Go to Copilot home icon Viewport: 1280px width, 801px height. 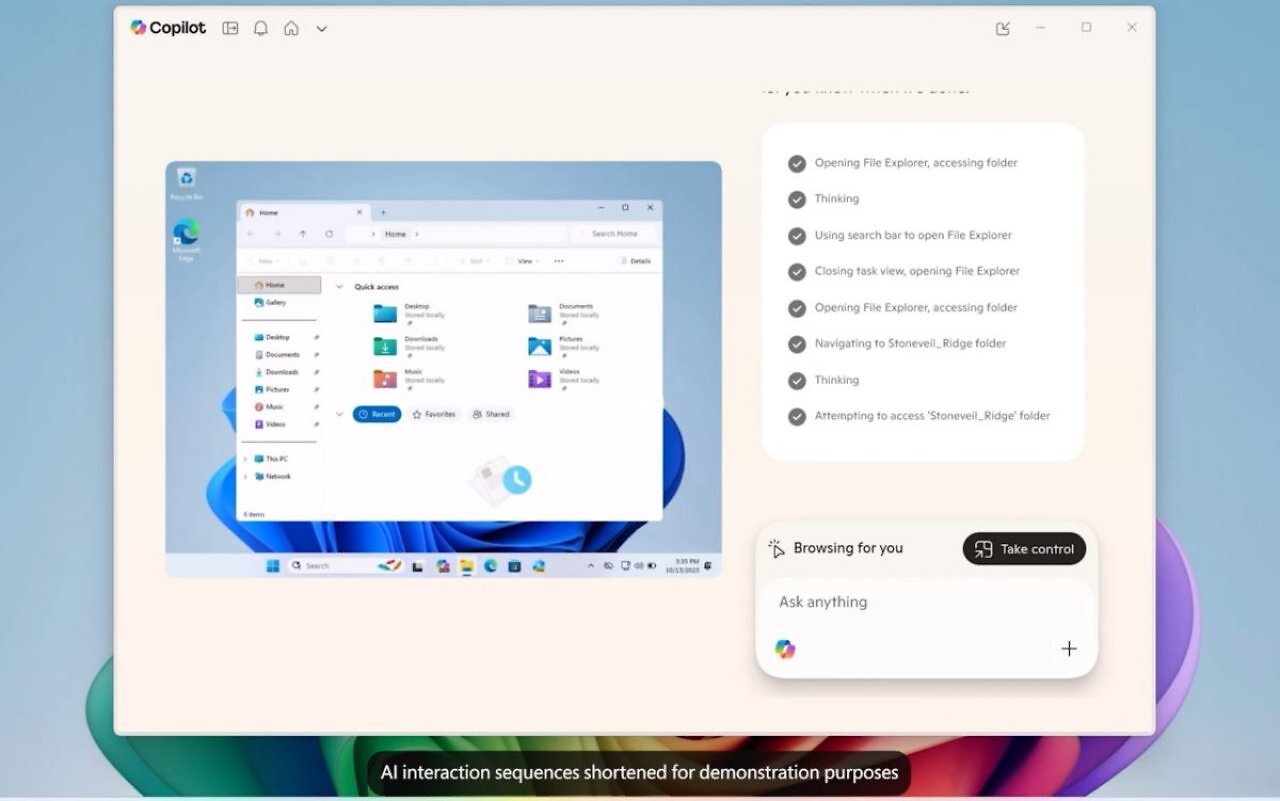pyautogui.click(x=291, y=28)
